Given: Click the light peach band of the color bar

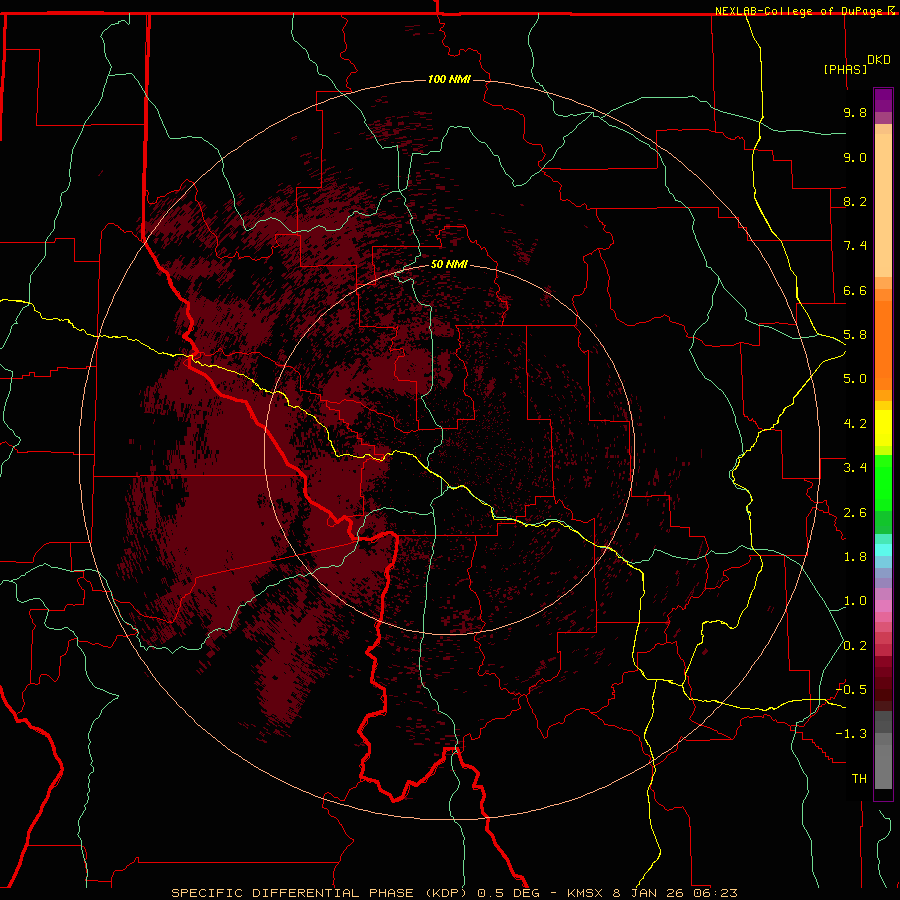Looking at the screenshot, I should (883, 205).
